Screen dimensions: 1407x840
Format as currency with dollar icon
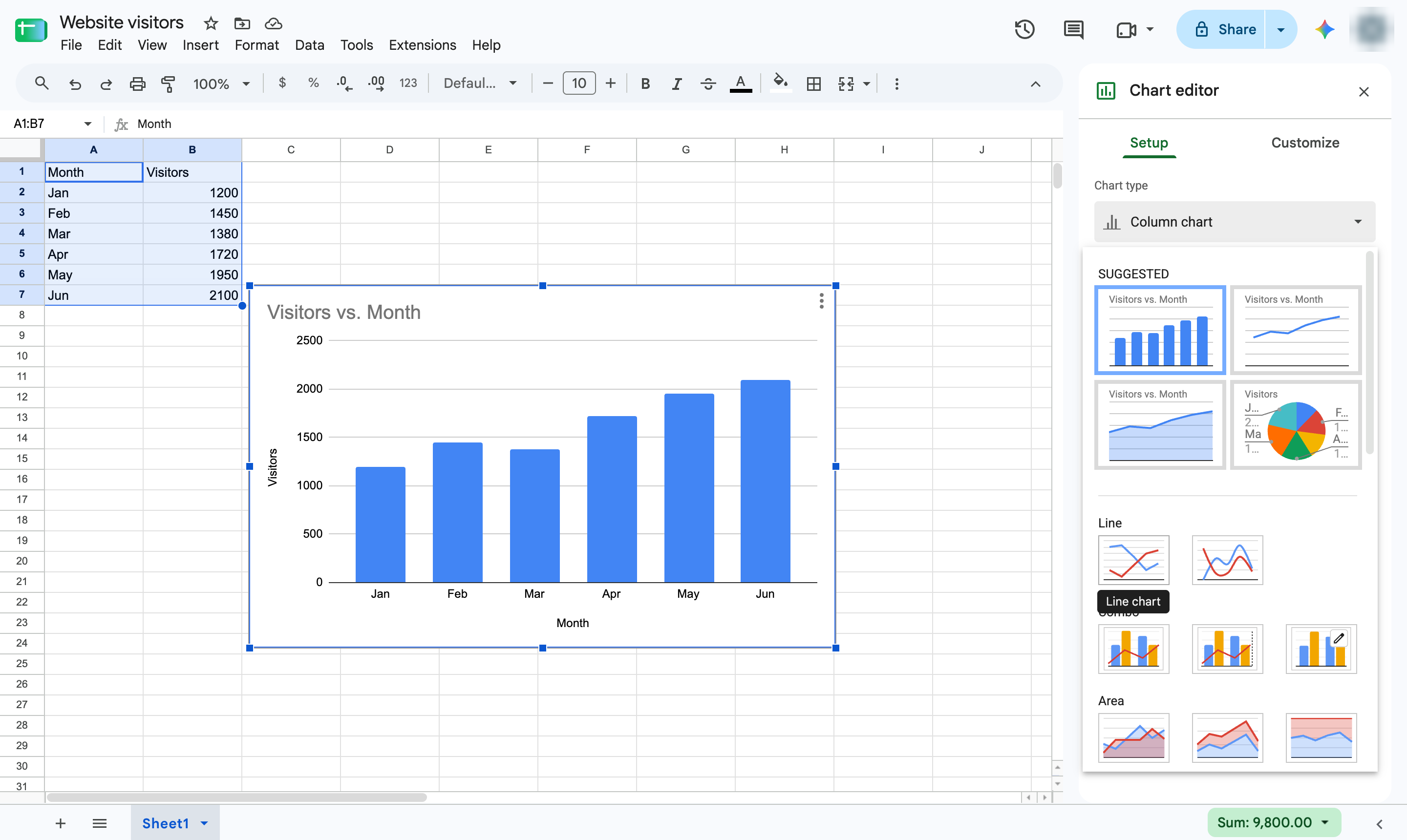pyautogui.click(x=282, y=83)
